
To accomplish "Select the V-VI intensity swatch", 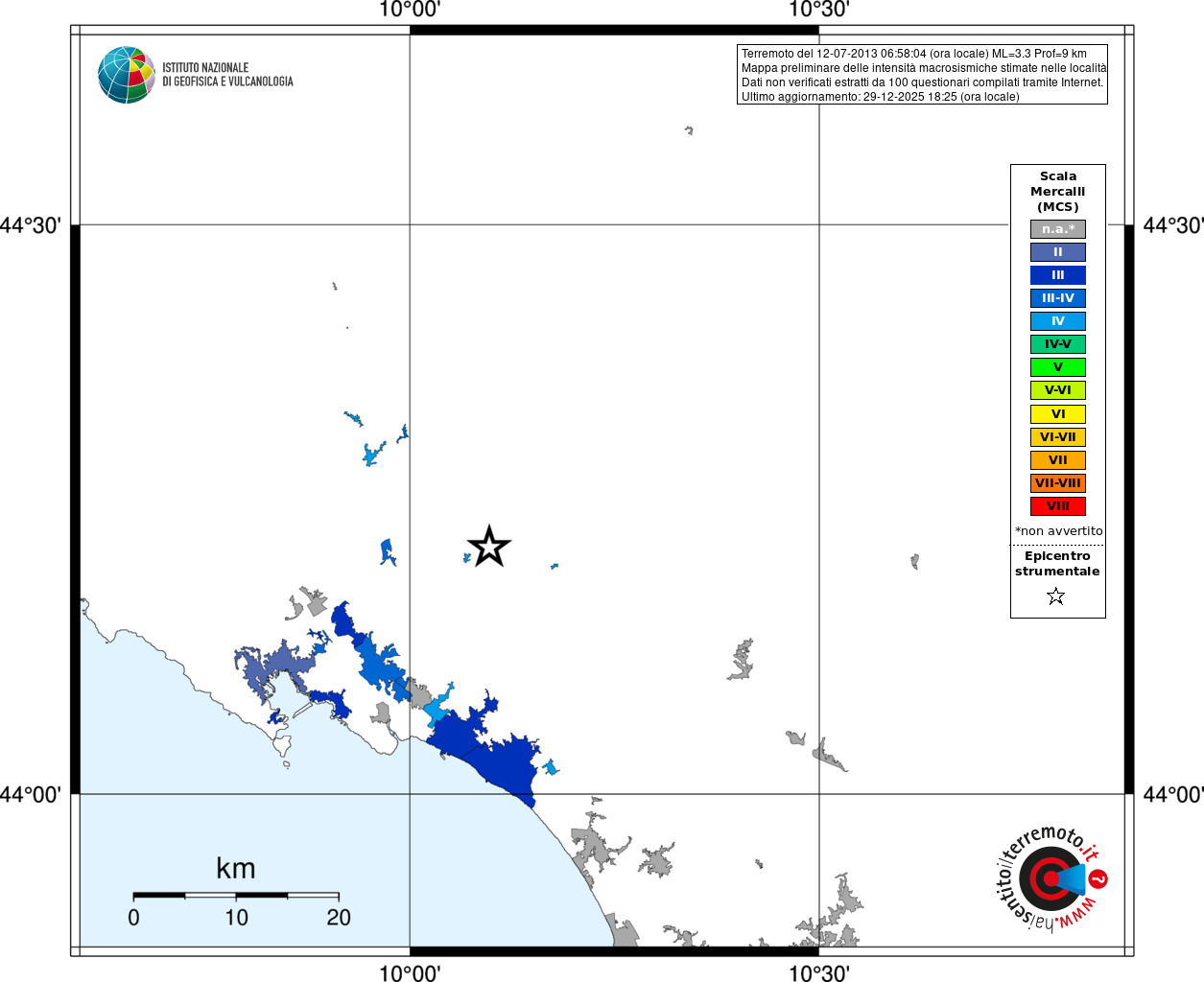I will 1058,390.
